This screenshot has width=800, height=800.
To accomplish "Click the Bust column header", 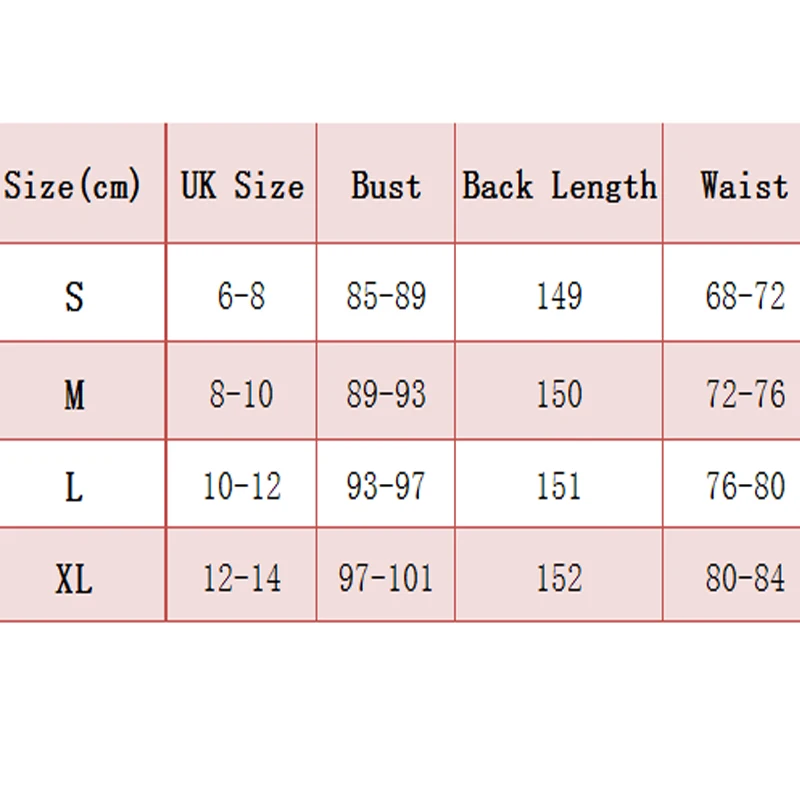I will tap(386, 186).
